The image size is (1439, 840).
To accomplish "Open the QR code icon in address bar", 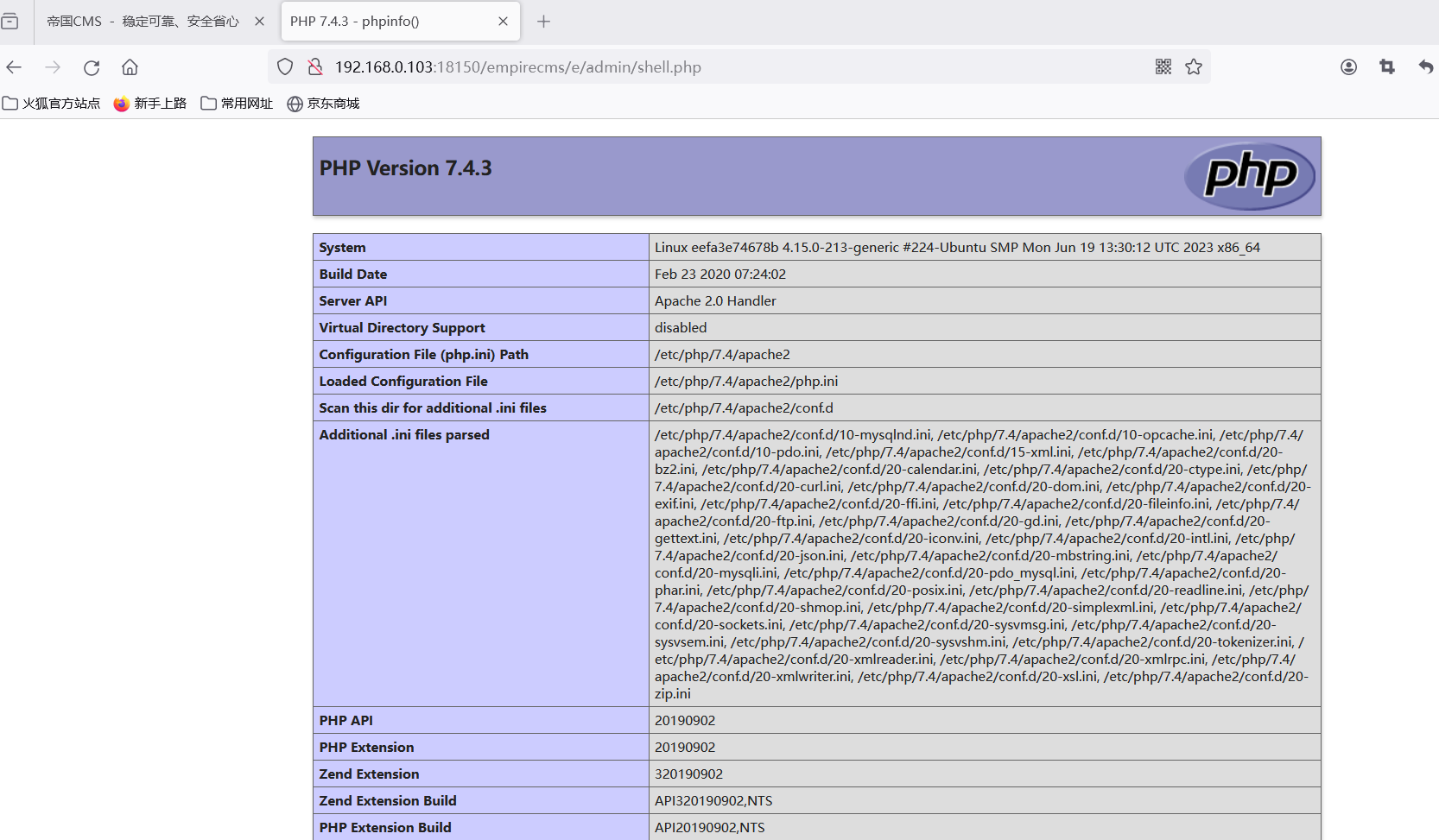I will (x=1163, y=66).
